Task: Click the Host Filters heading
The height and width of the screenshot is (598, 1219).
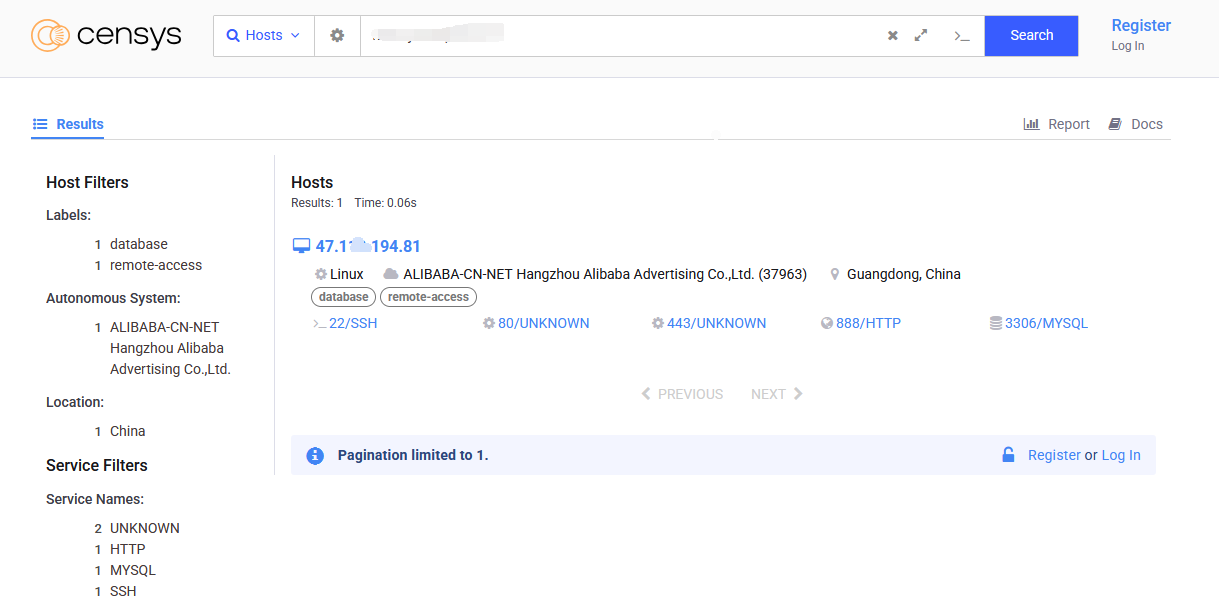Action: point(87,182)
